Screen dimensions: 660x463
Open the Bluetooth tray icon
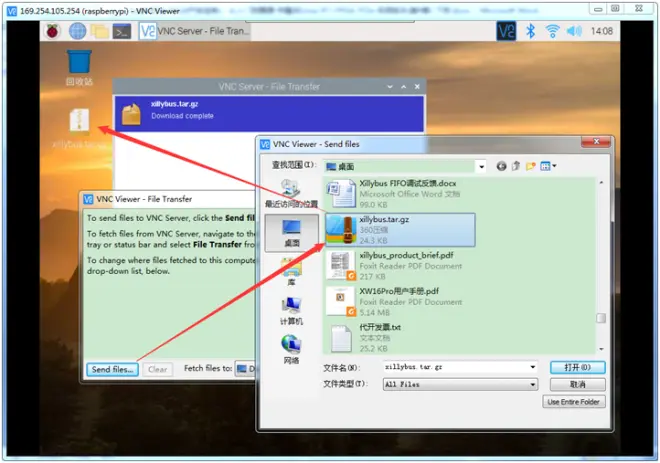(531, 31)
